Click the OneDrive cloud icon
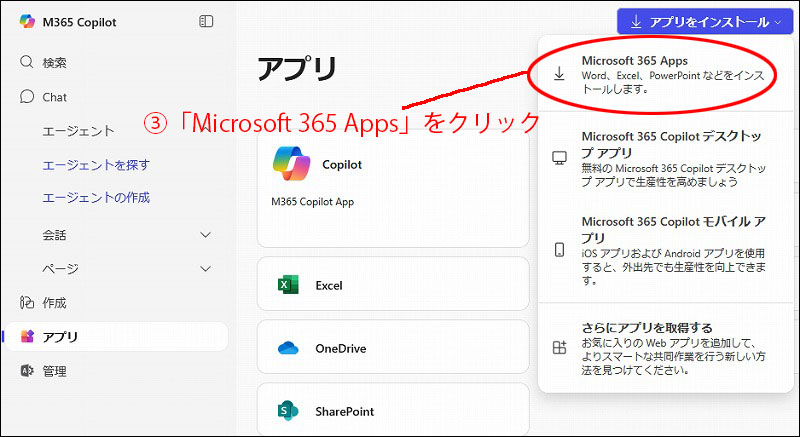Screen dimensions: 800x437 [x=288, y=348]
